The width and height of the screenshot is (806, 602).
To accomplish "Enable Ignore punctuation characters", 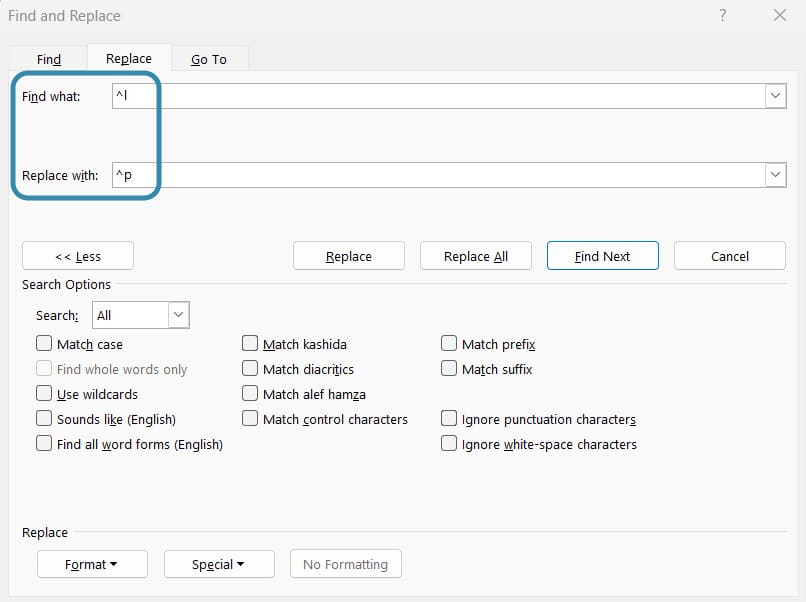I will [449, 419].
